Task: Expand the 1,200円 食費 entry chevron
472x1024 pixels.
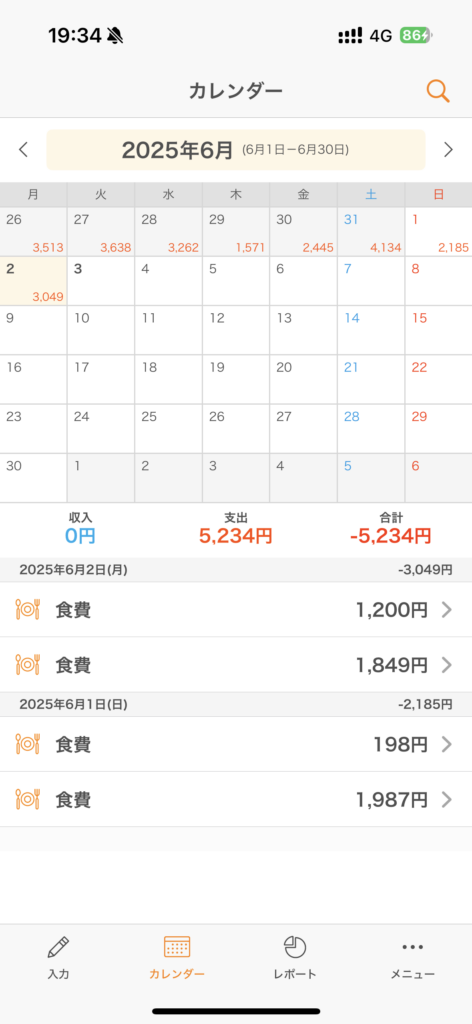Action: [447, 610]
